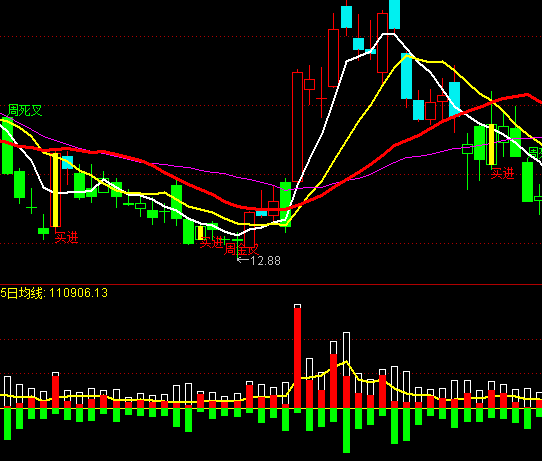Select the thin magenta moving average line
Image resolution: width=542 pixels, height=461 pixels.
173,166
